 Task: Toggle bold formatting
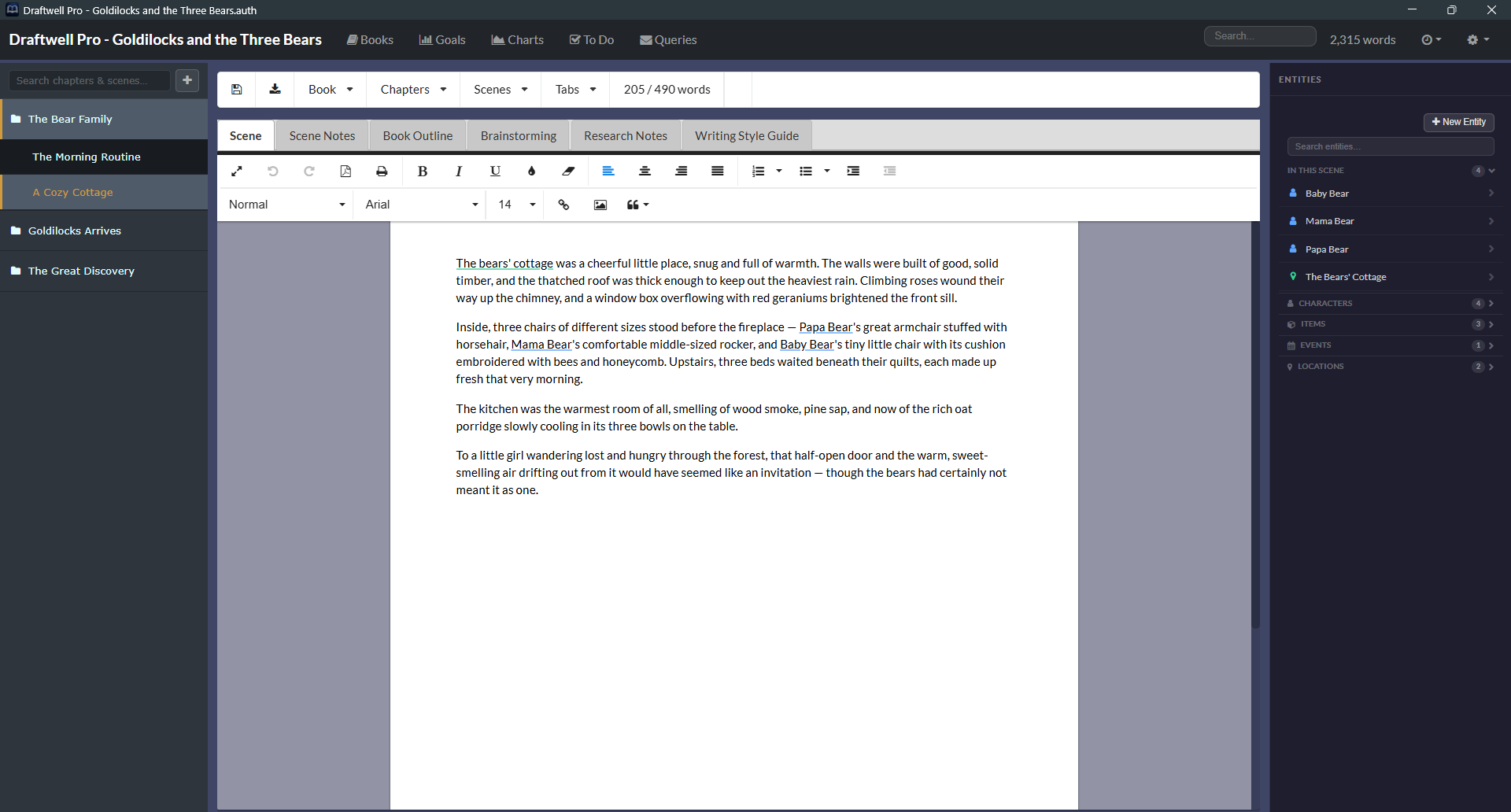point(423,171)
